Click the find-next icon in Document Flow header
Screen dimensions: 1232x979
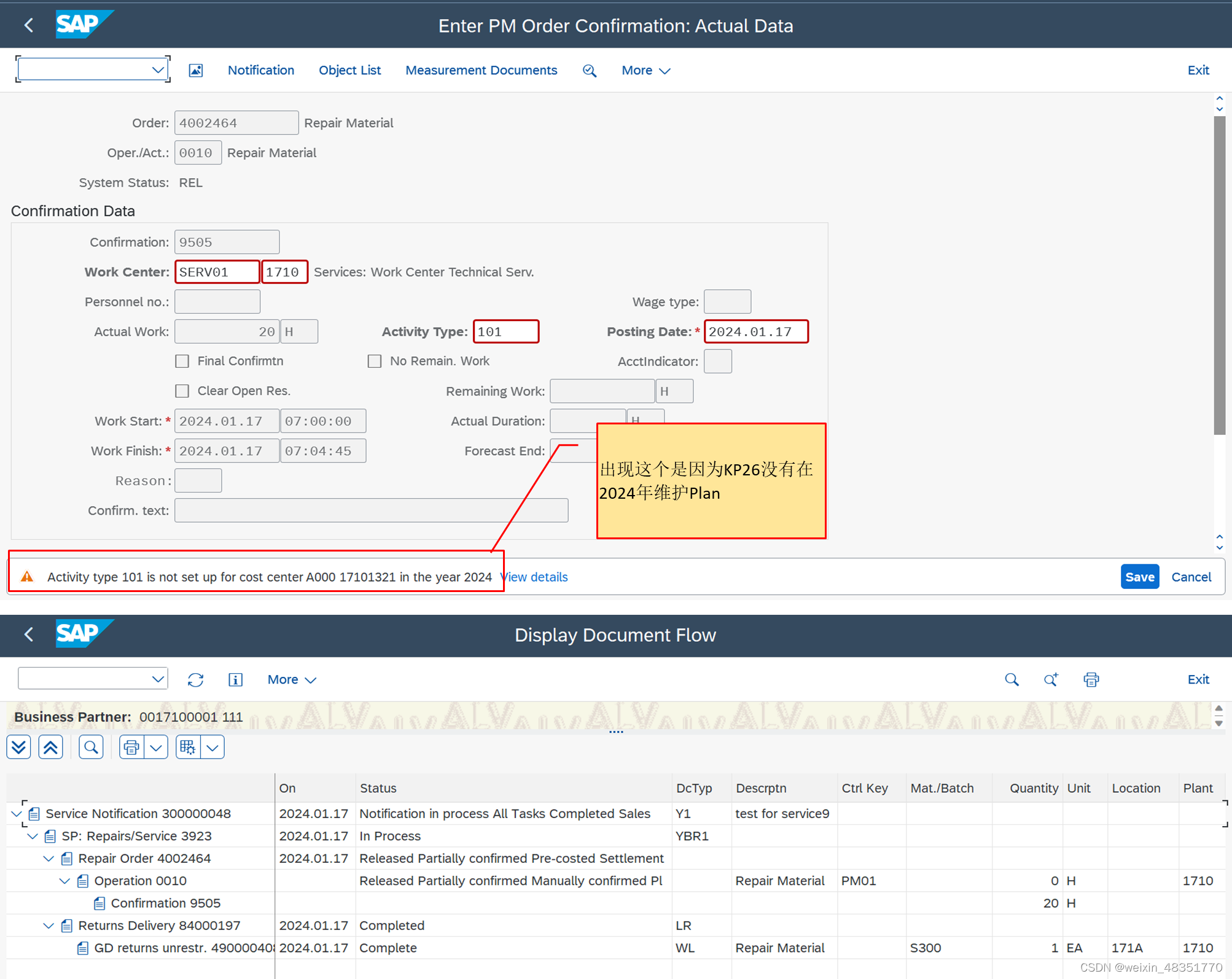click(1050, 679)
